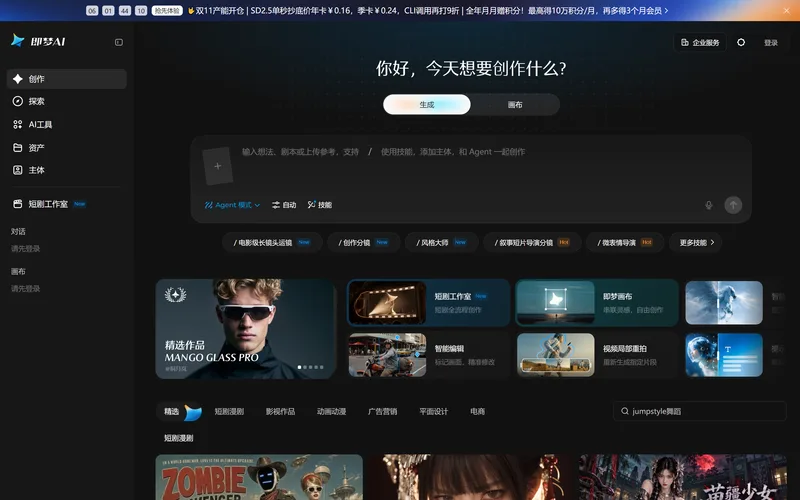This screenshot has width=800, height=500.
Task: Open the 双11 promotion banner link
Action: pos(428,10)
